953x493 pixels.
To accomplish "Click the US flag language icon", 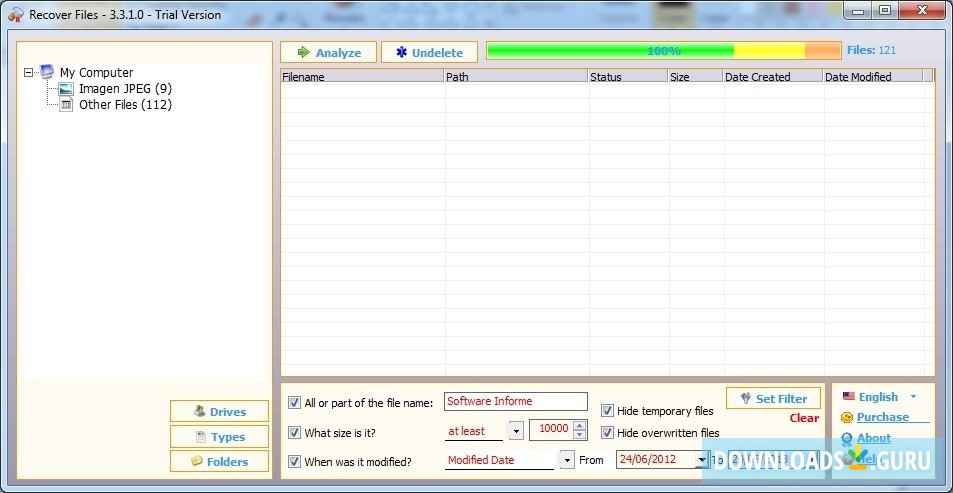I will pos(848,396).
